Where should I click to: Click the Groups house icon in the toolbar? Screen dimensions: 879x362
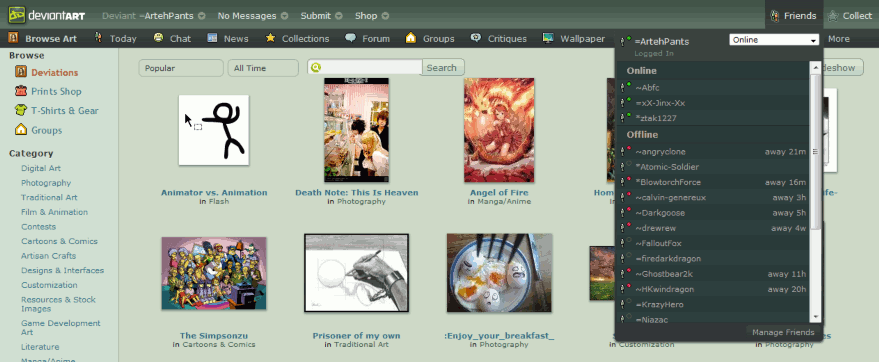tap(411, 38)
